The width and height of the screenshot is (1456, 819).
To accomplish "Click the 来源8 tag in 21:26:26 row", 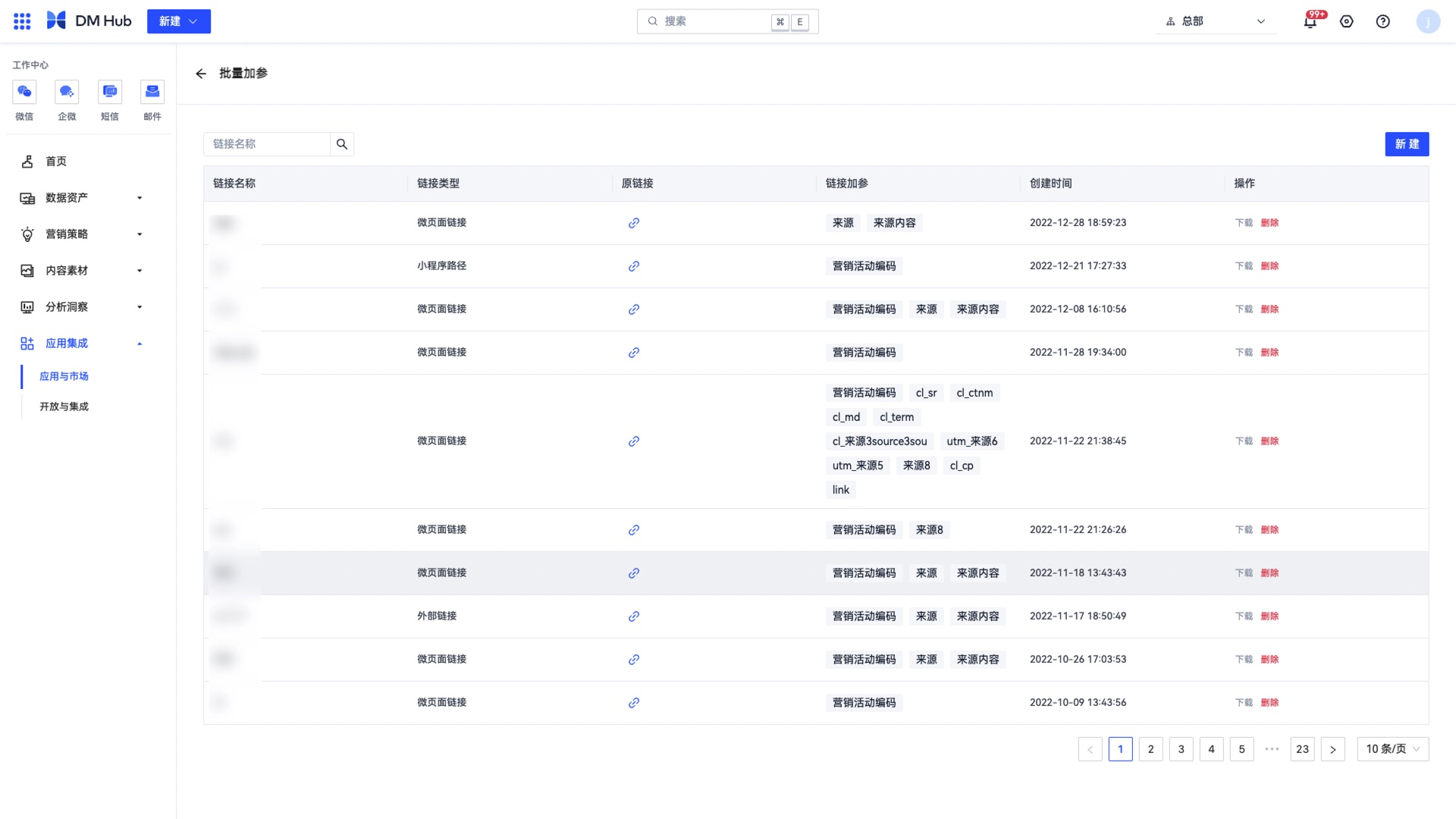I will click(x=930, y=530).
